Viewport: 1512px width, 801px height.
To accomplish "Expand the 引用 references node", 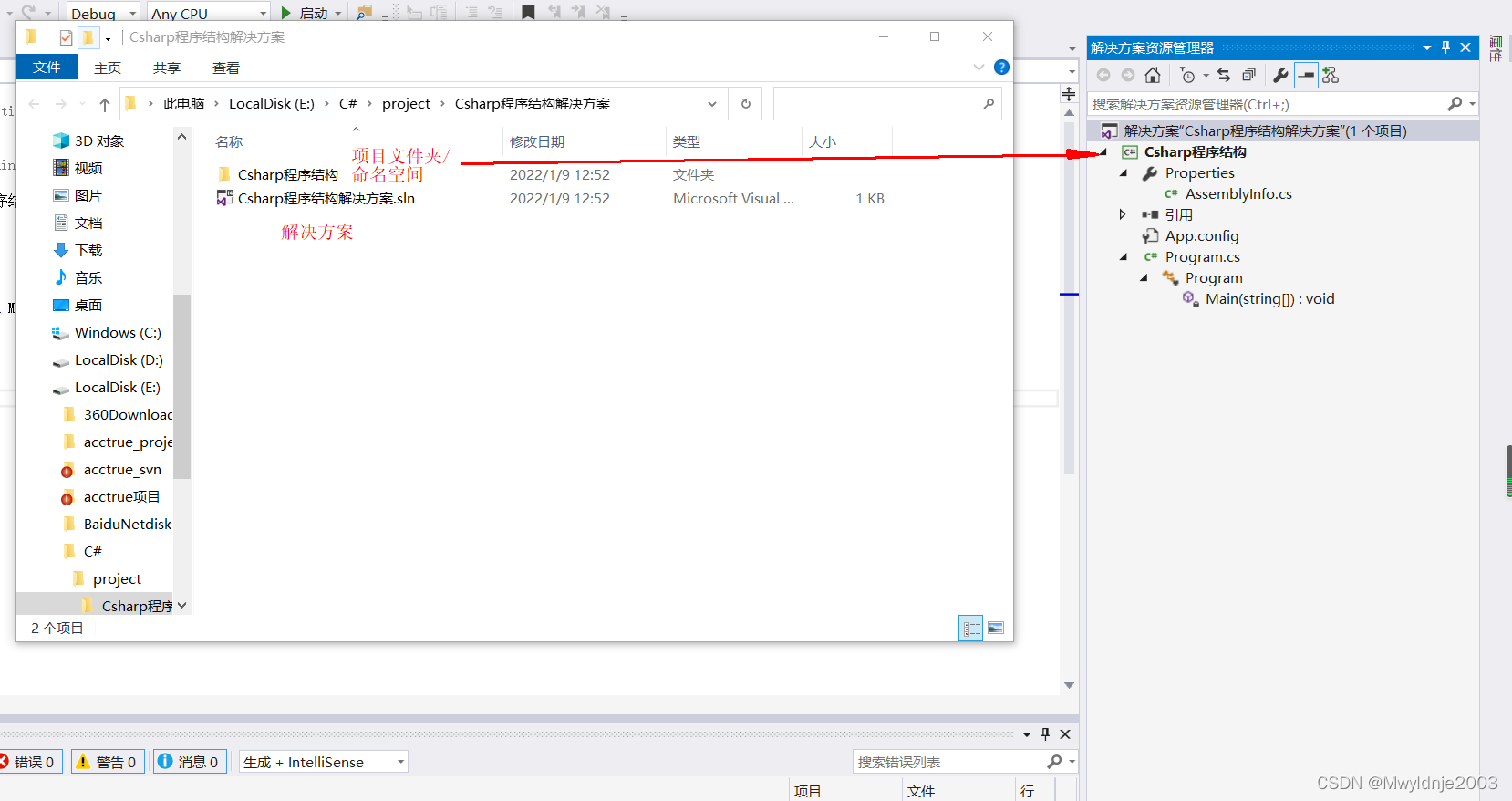I will (x=1124, y=214).
